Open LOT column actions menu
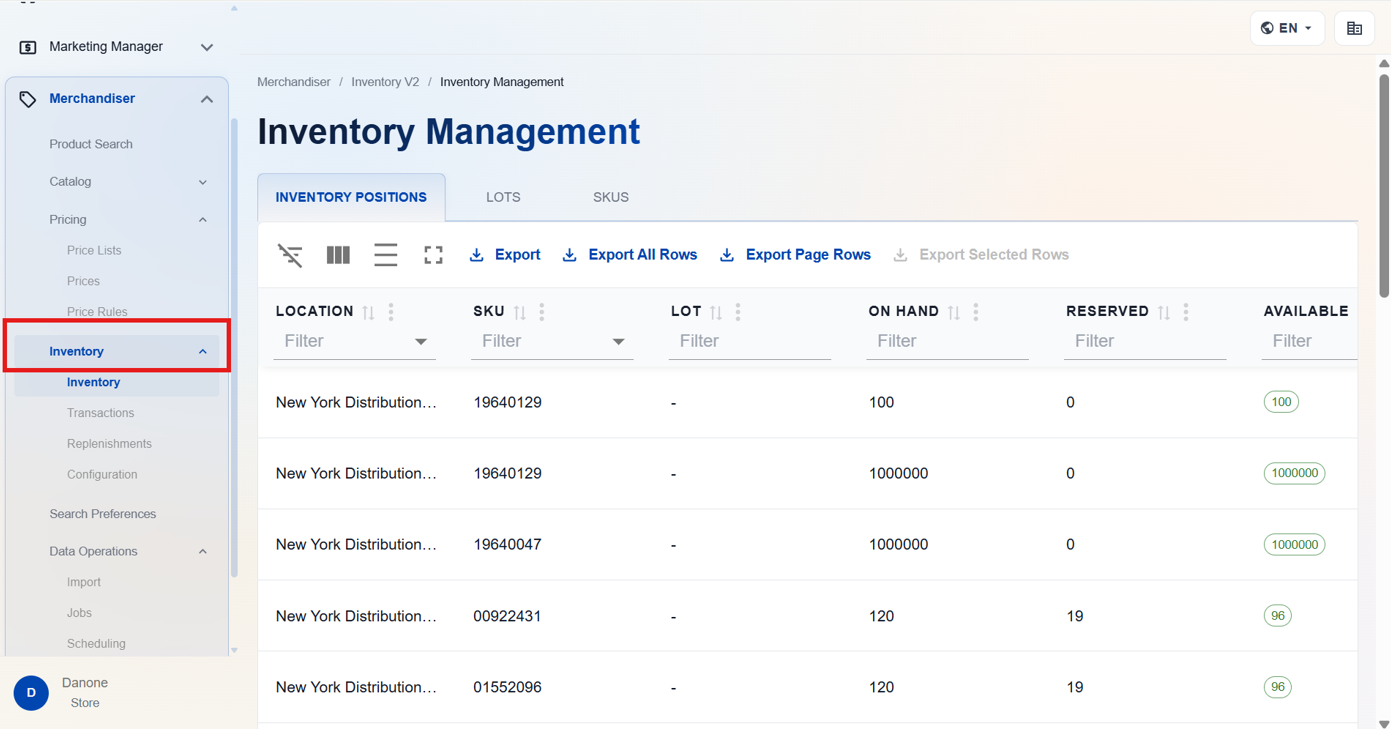The image size is (1391, 729). click(738, 312)
